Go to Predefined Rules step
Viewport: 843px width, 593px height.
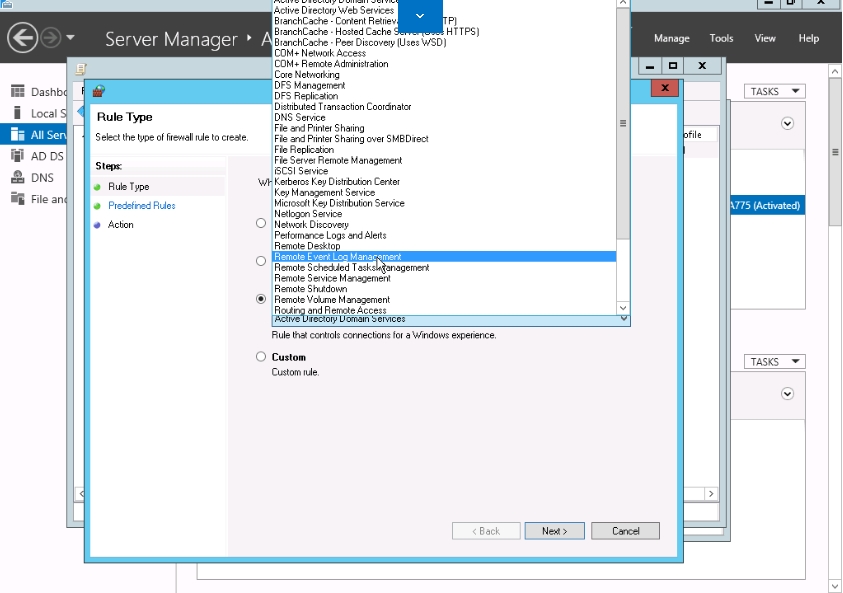coord(141,205)
